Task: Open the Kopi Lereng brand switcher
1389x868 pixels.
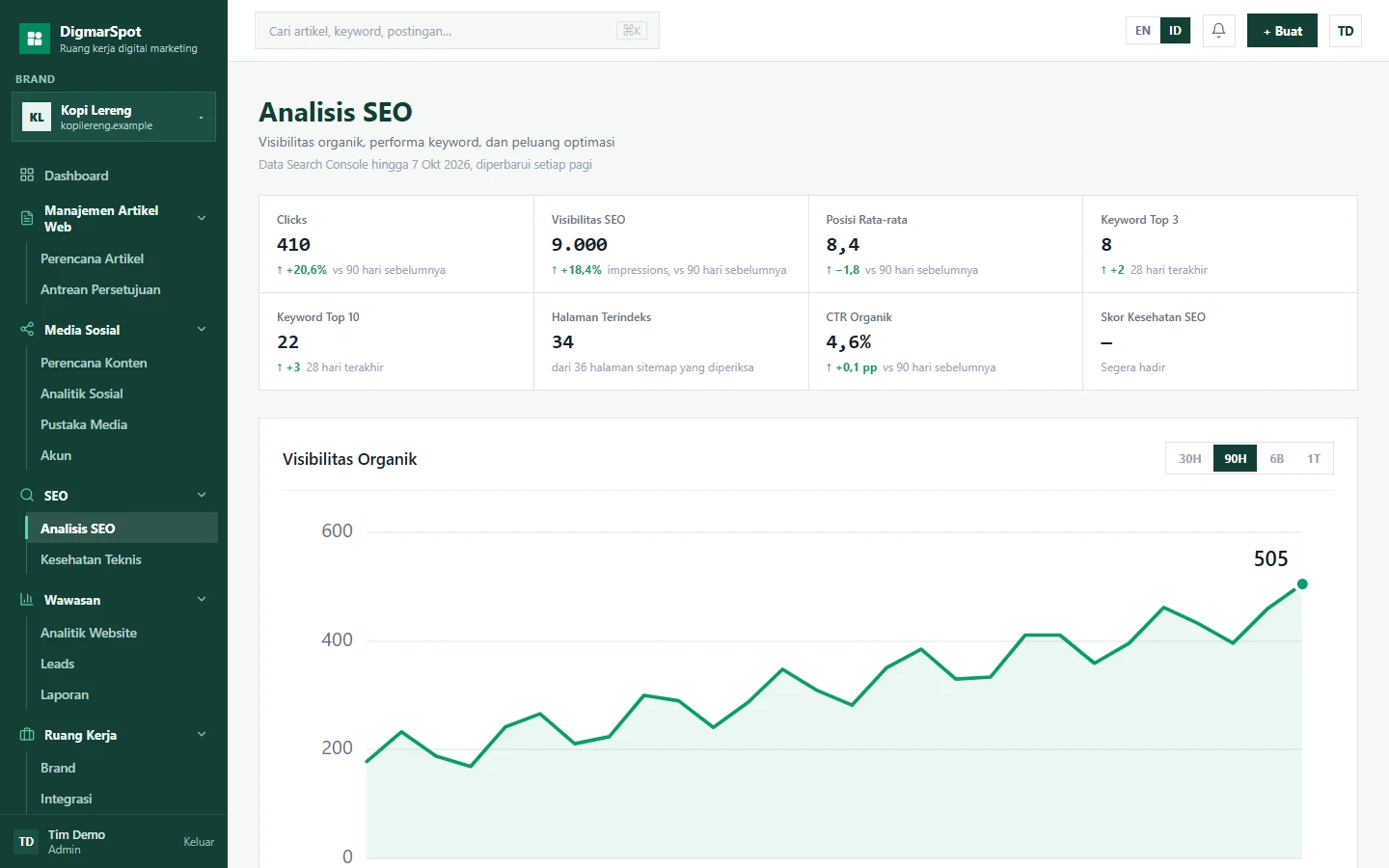Action: pos(114,117)
